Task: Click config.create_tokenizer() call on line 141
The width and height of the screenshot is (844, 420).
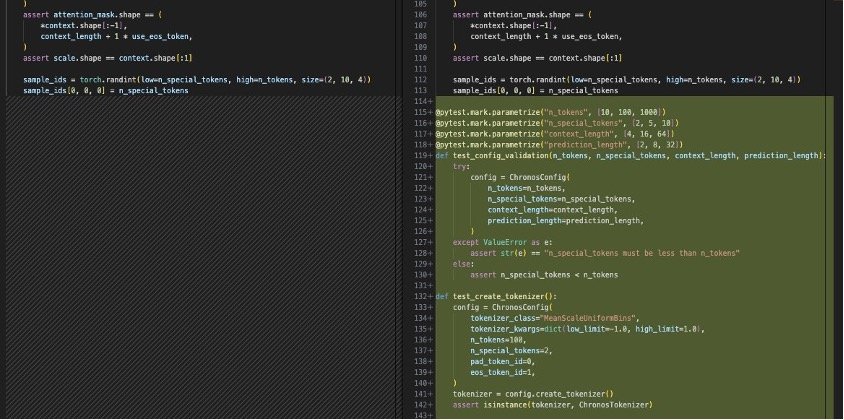Action: (x=560, y=394)
